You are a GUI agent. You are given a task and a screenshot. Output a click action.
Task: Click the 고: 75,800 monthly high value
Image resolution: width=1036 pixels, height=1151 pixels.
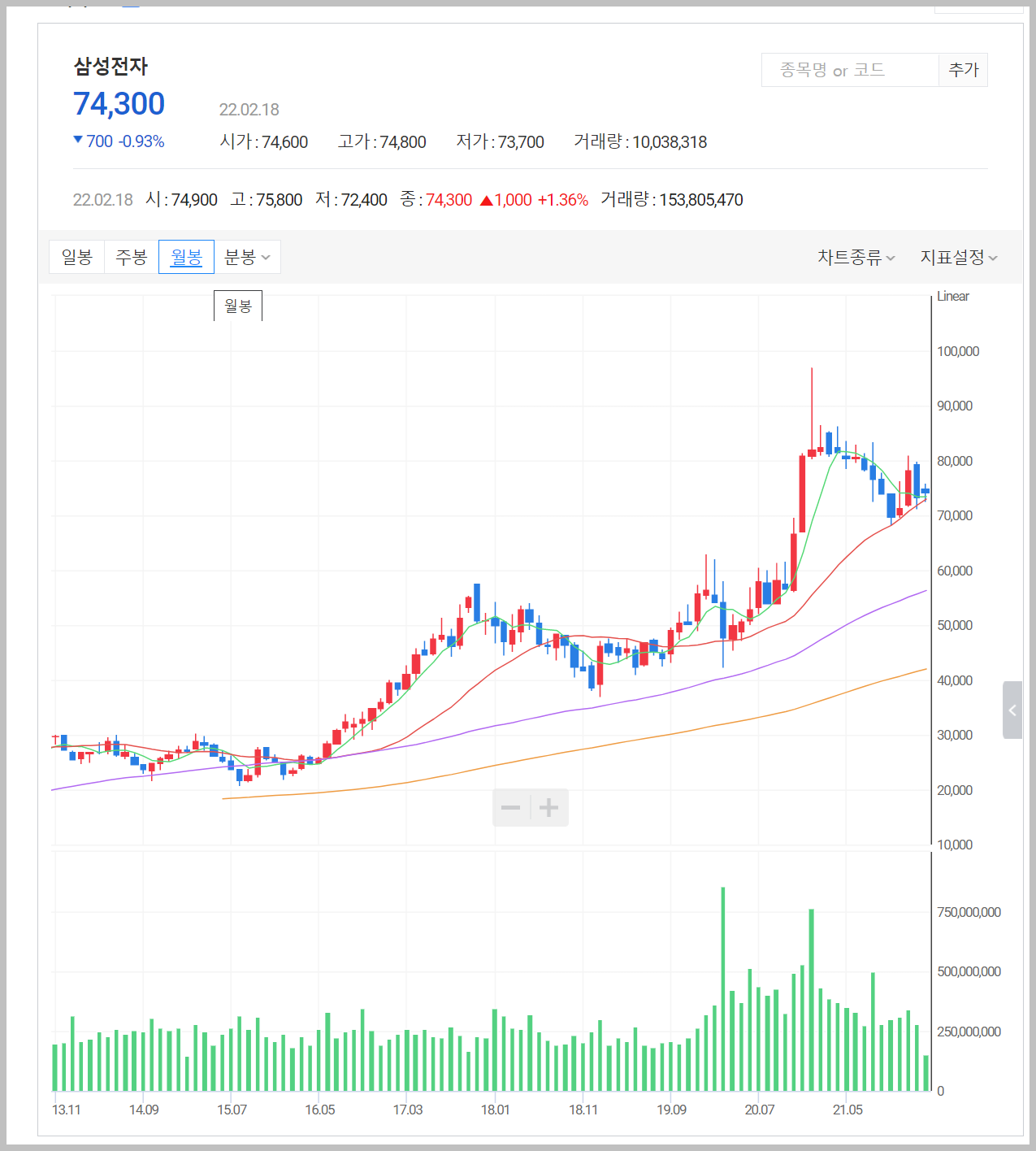267,200
